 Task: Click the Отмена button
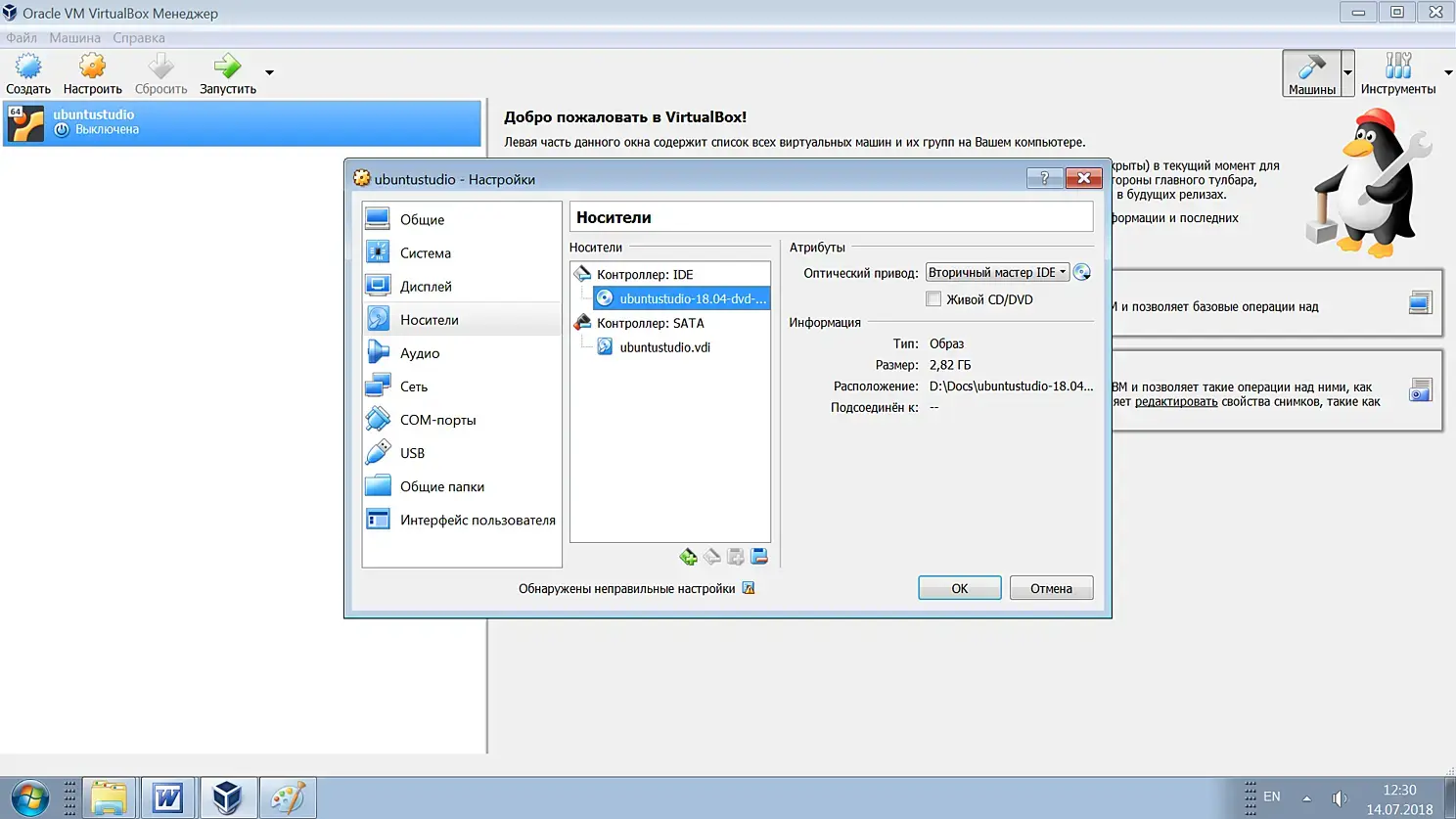(1051, 588)
